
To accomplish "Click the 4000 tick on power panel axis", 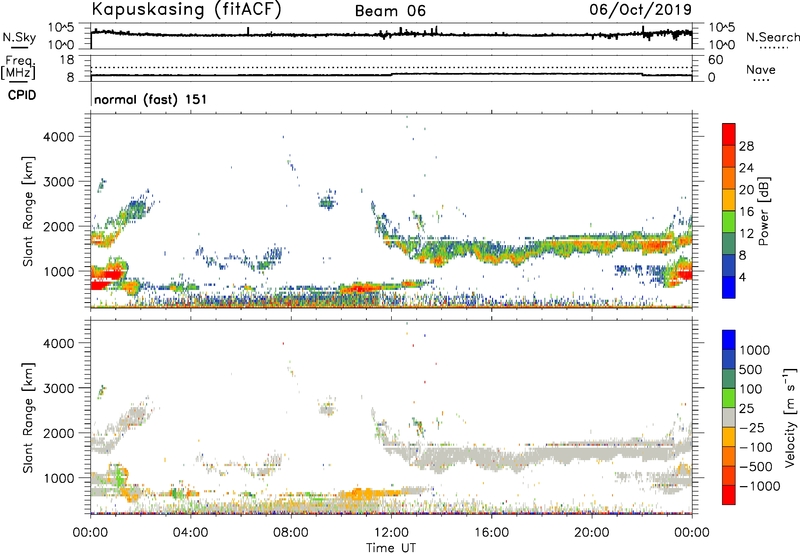I will [59, 137].
